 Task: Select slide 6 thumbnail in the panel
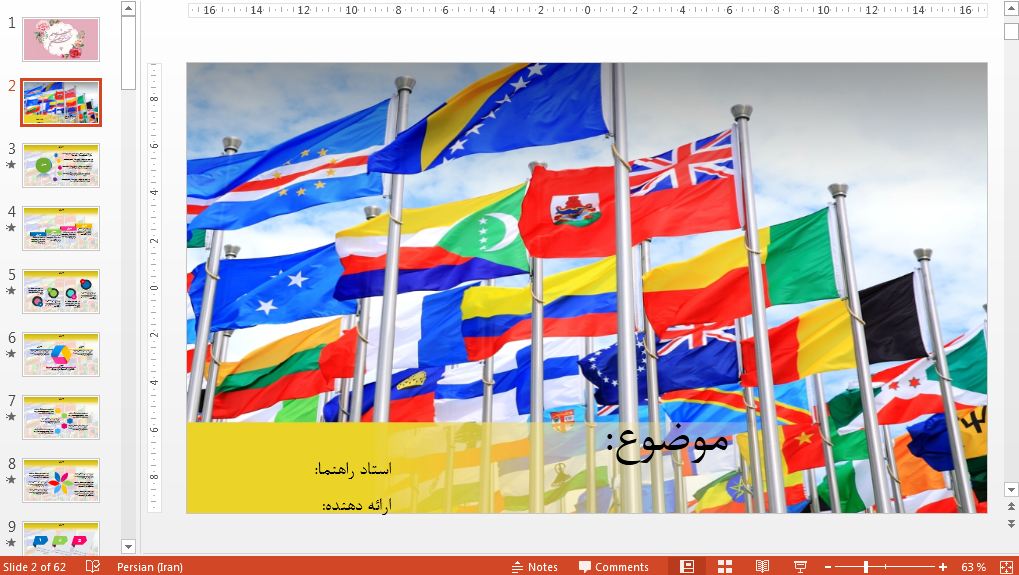[61, 354]
